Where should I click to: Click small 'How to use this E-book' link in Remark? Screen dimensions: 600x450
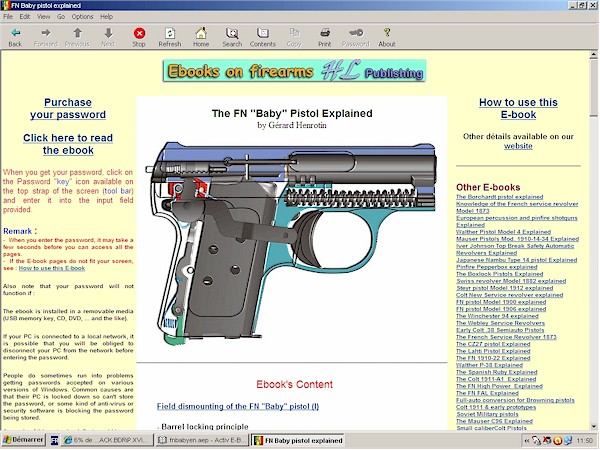52,268
